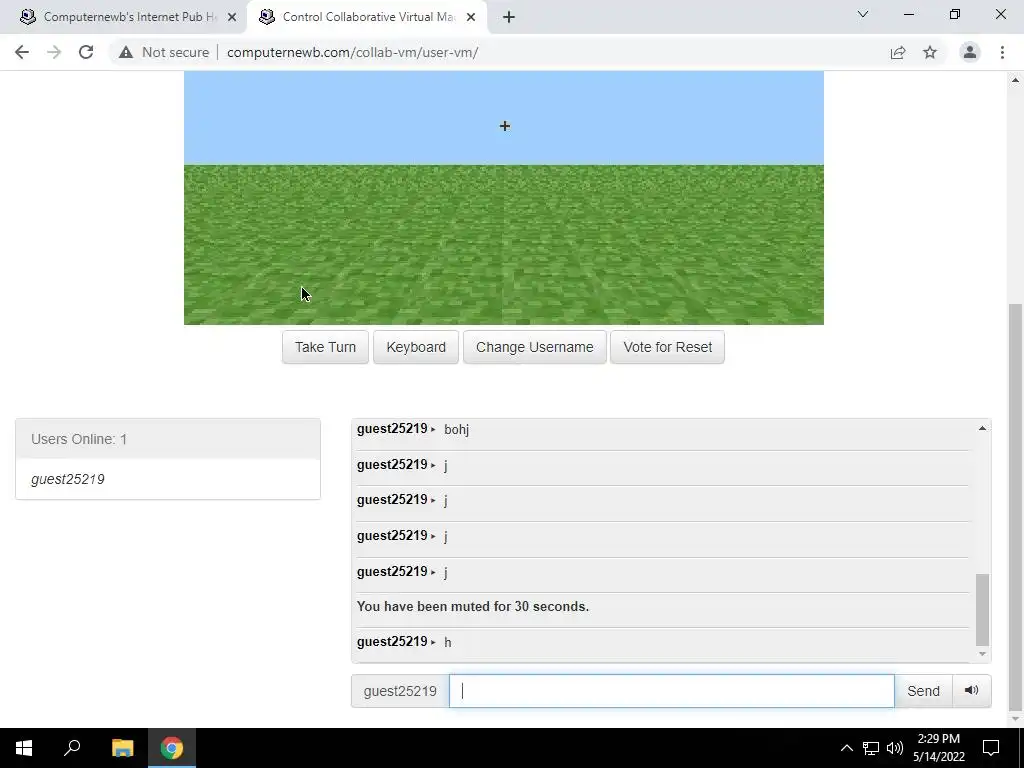Show hidden system tray icons
1024x768 pixels.
tap(846, 748)
